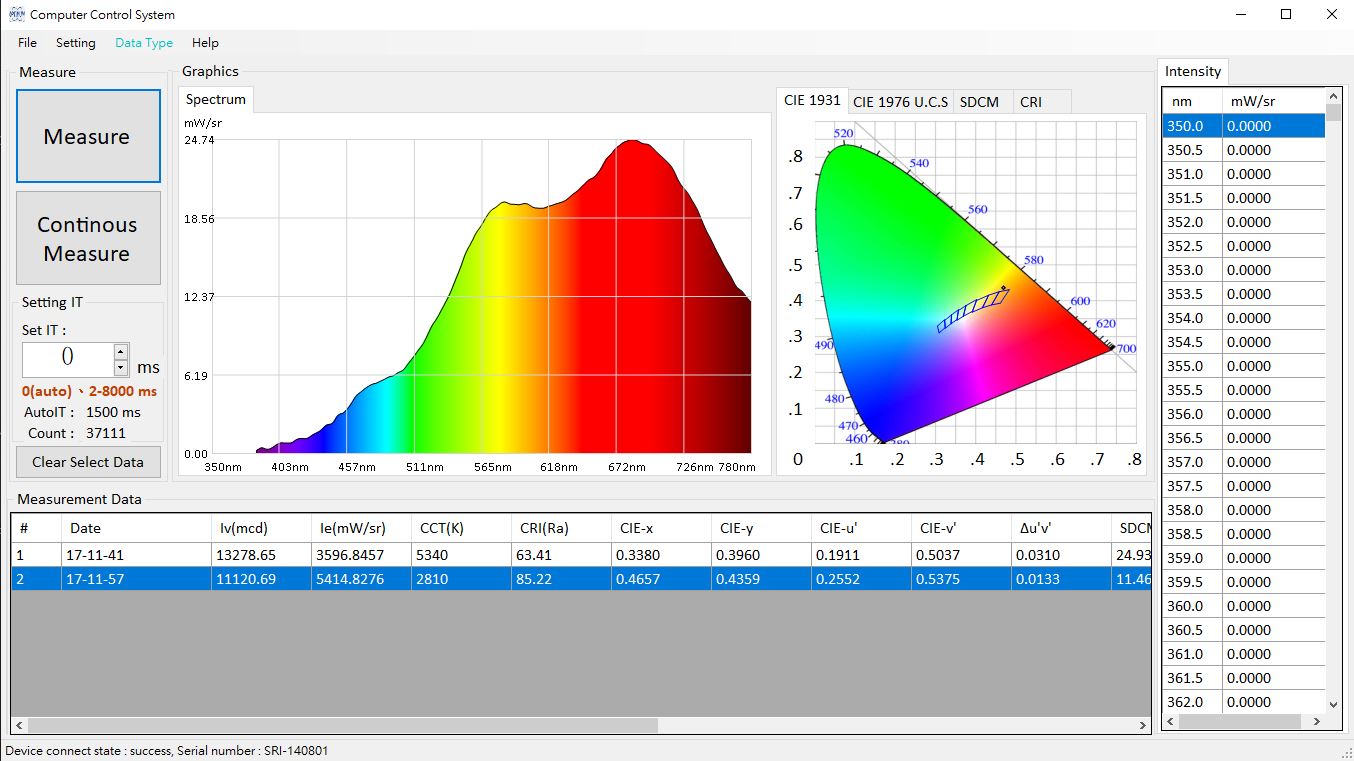Click the mW/sr column header in Intensity table
The width and height of the screenshot is (1354, 761).
click(x=1274, y=101)
